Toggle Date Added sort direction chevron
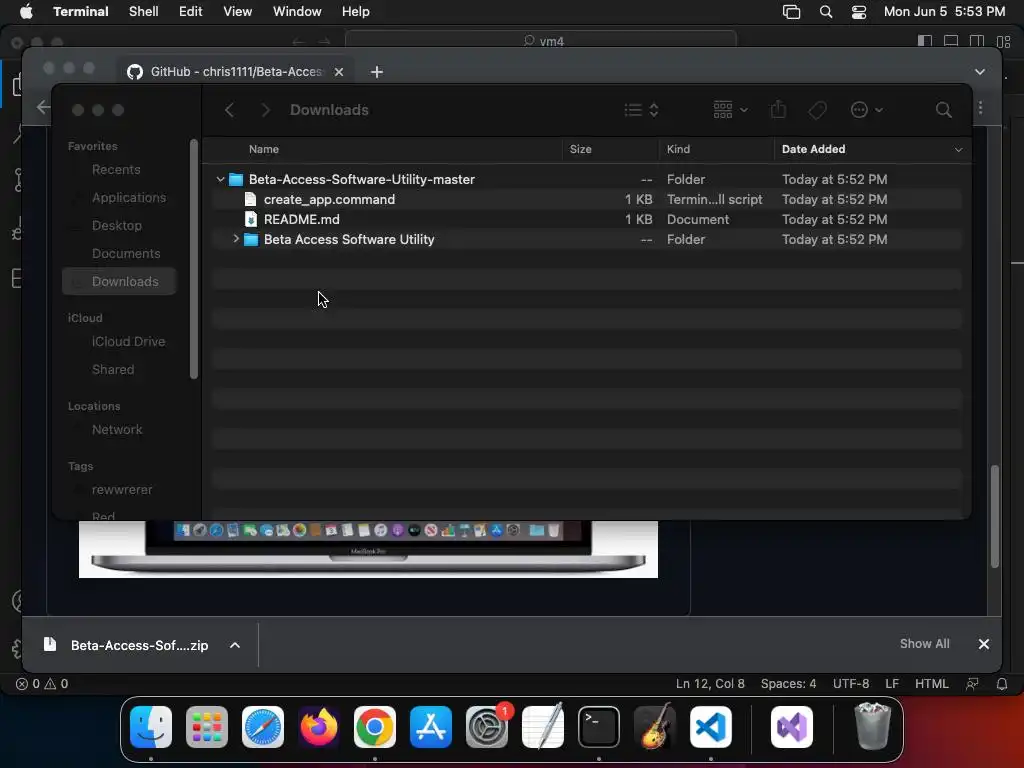 [x=958, y=150]
